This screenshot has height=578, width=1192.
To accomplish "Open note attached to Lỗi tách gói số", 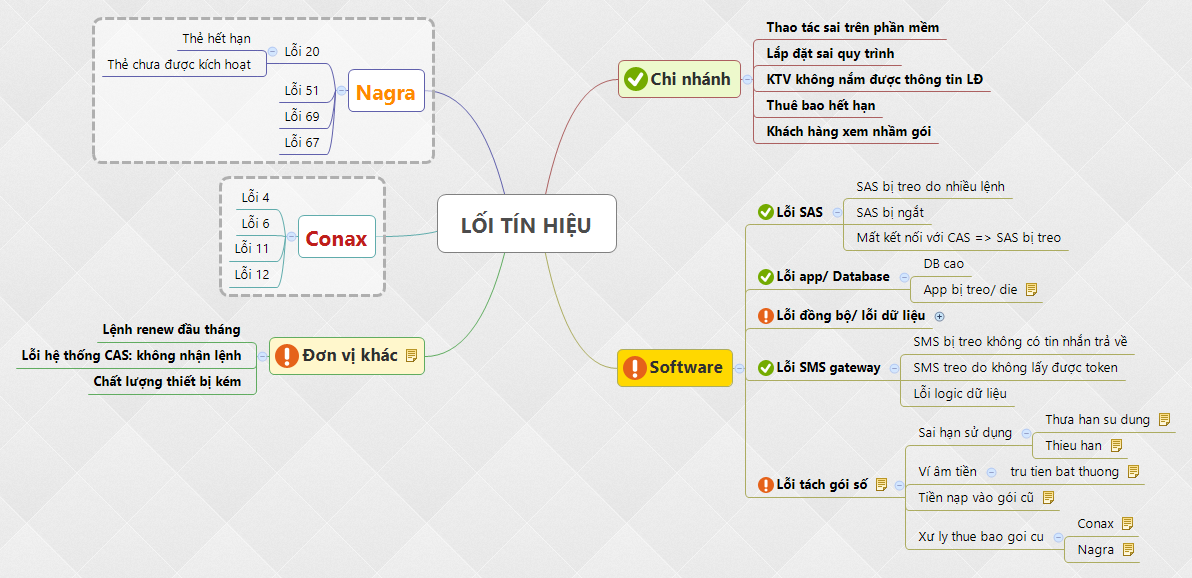I will [881, 485].
